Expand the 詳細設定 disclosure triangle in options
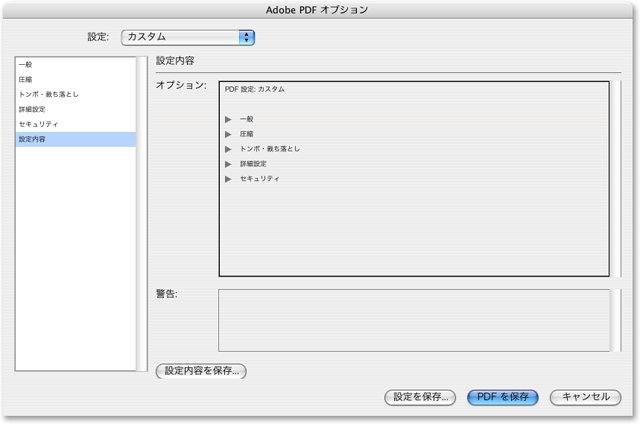The height and width of the screenshot is (424, 640). (x=229, y=164)
